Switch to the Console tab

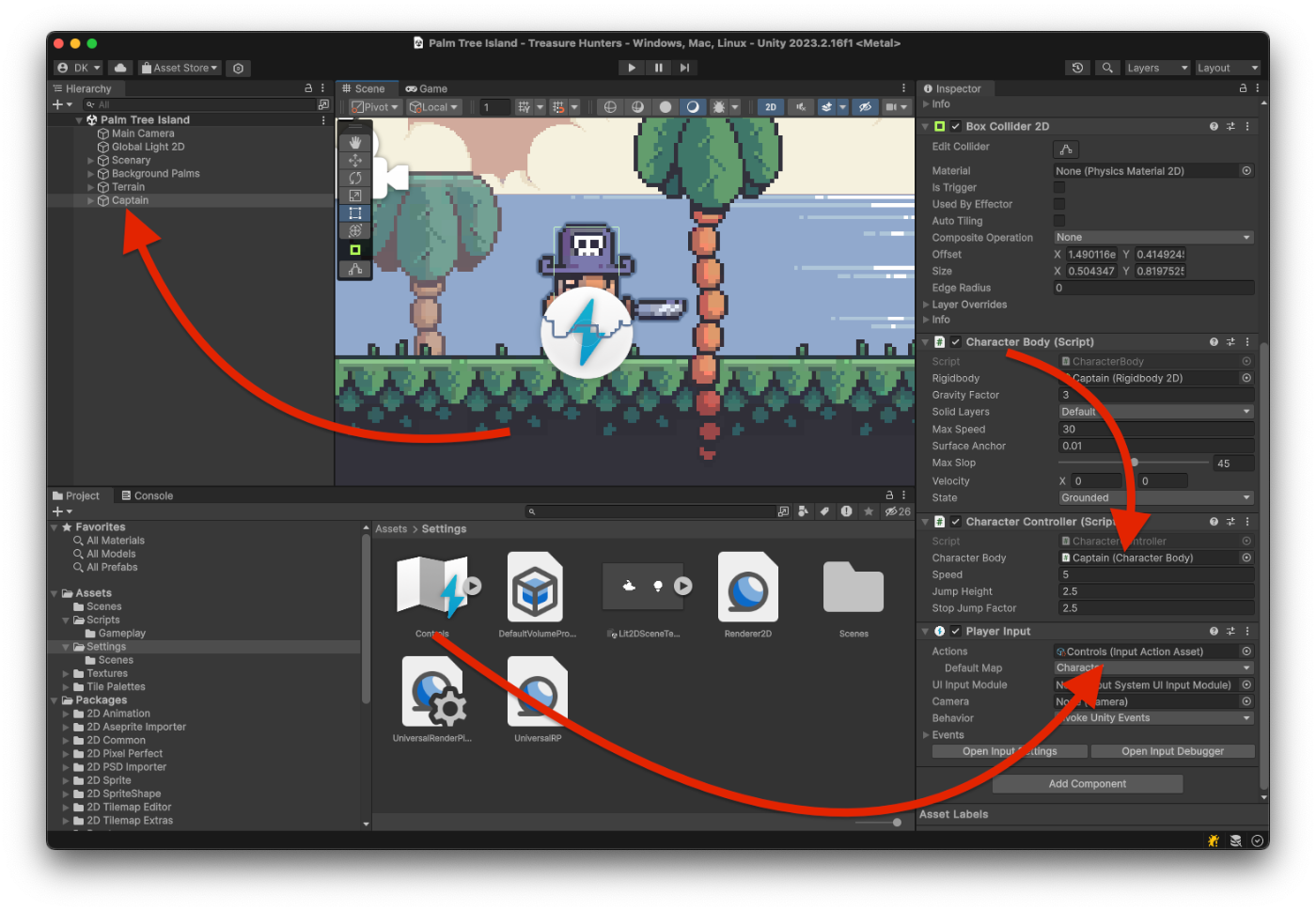(147, 495)
